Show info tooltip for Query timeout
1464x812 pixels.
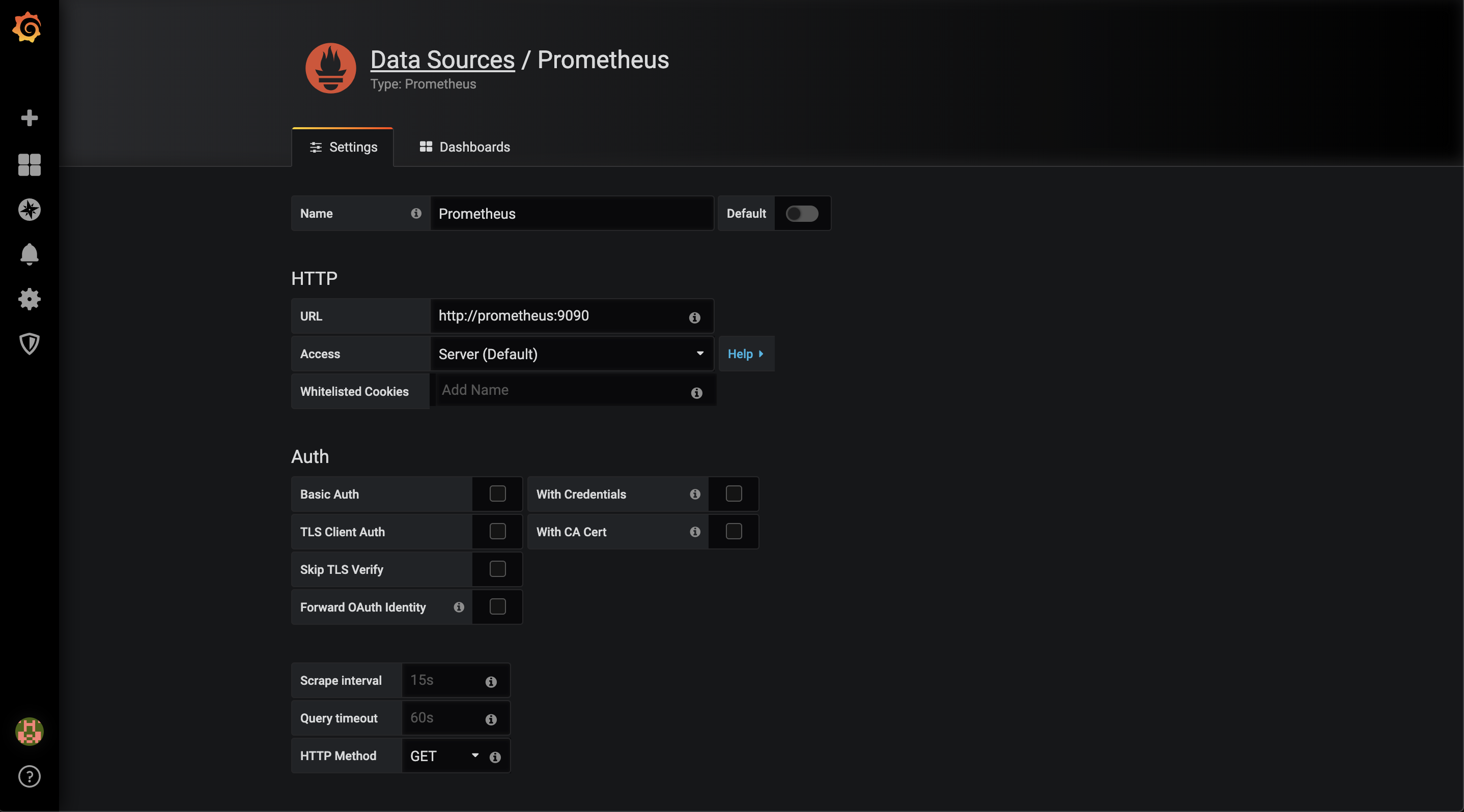491,719
